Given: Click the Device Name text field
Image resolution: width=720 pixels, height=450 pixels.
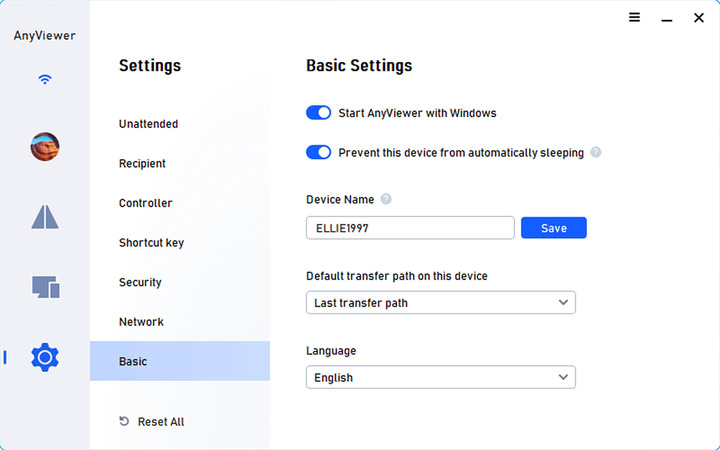Looking at the screenshot, I should click(x=410, y=228).
